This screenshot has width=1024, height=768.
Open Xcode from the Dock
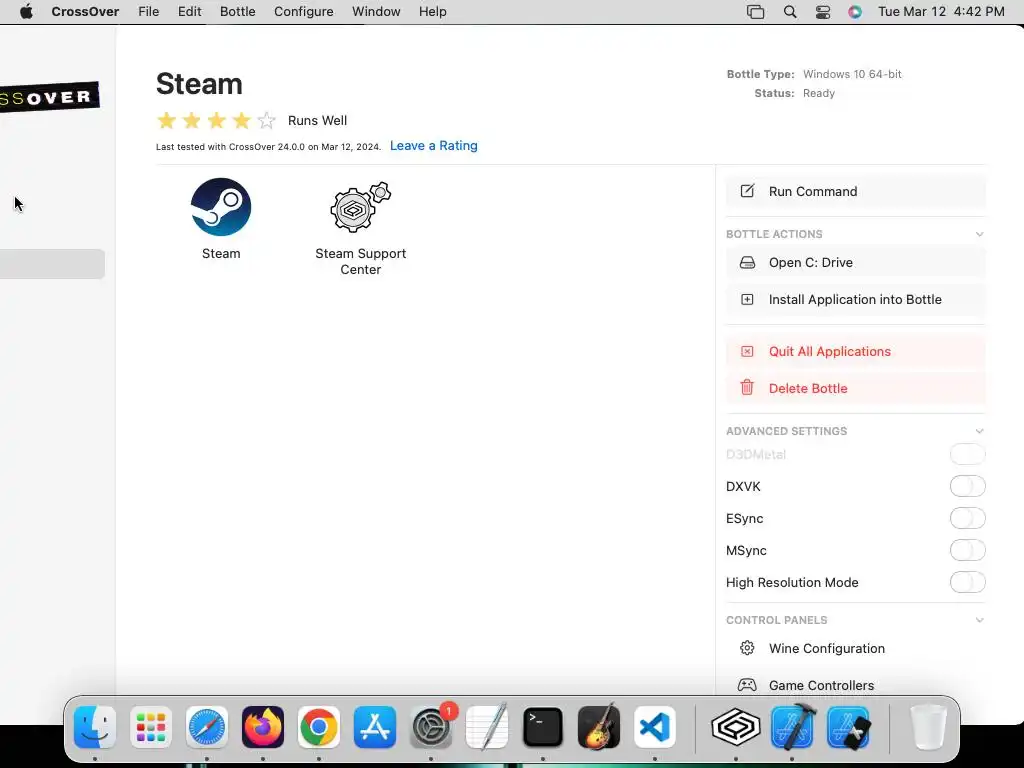[792, 727]
